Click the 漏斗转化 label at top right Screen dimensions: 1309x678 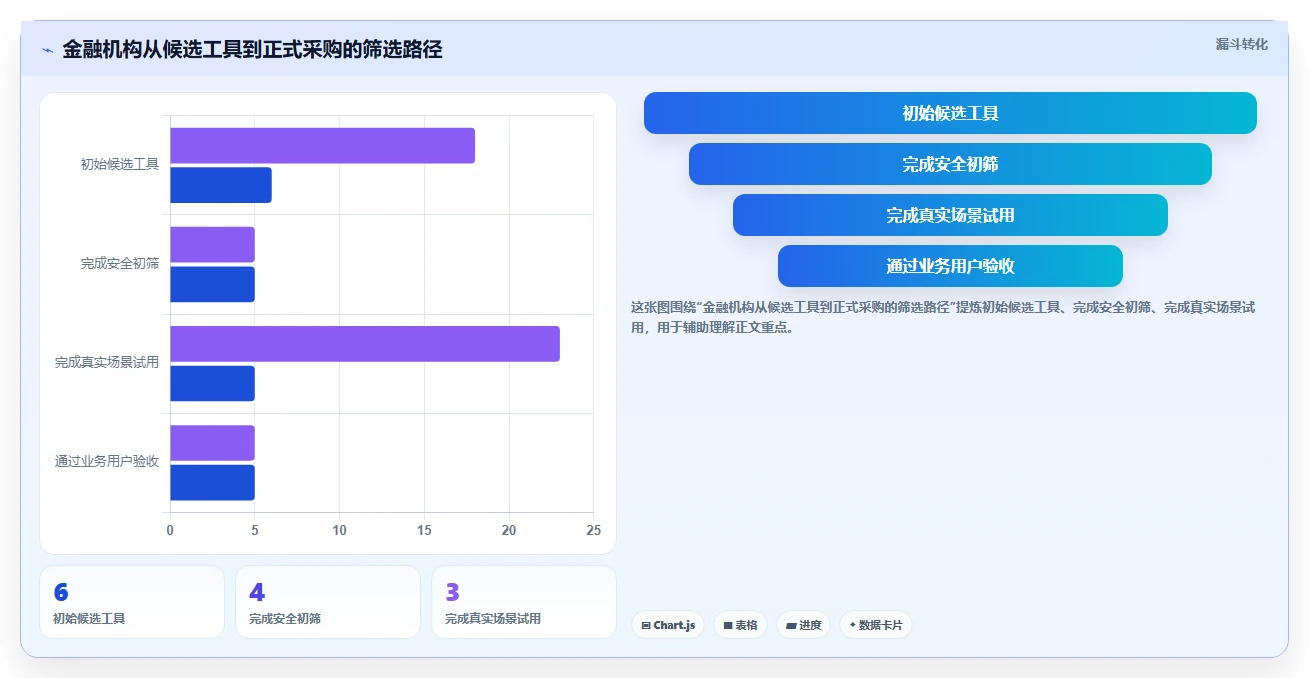coord(1241,44)
